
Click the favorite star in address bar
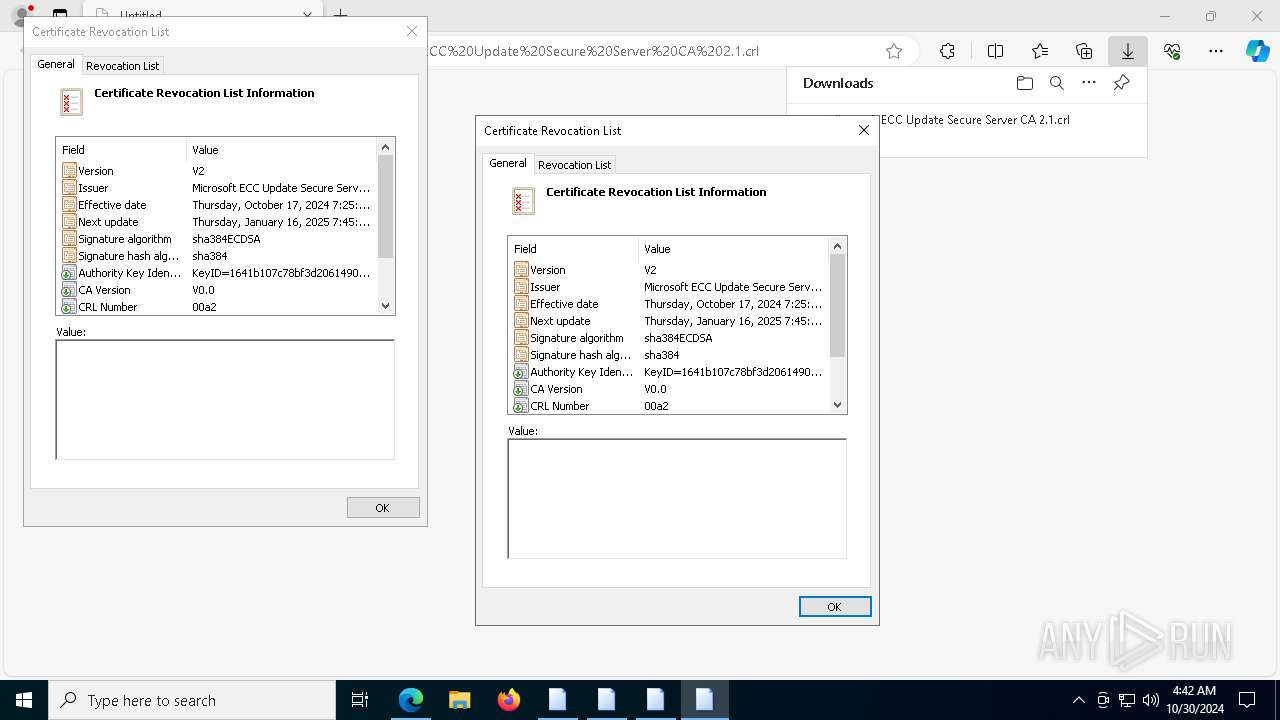click(x=894, y=51)
